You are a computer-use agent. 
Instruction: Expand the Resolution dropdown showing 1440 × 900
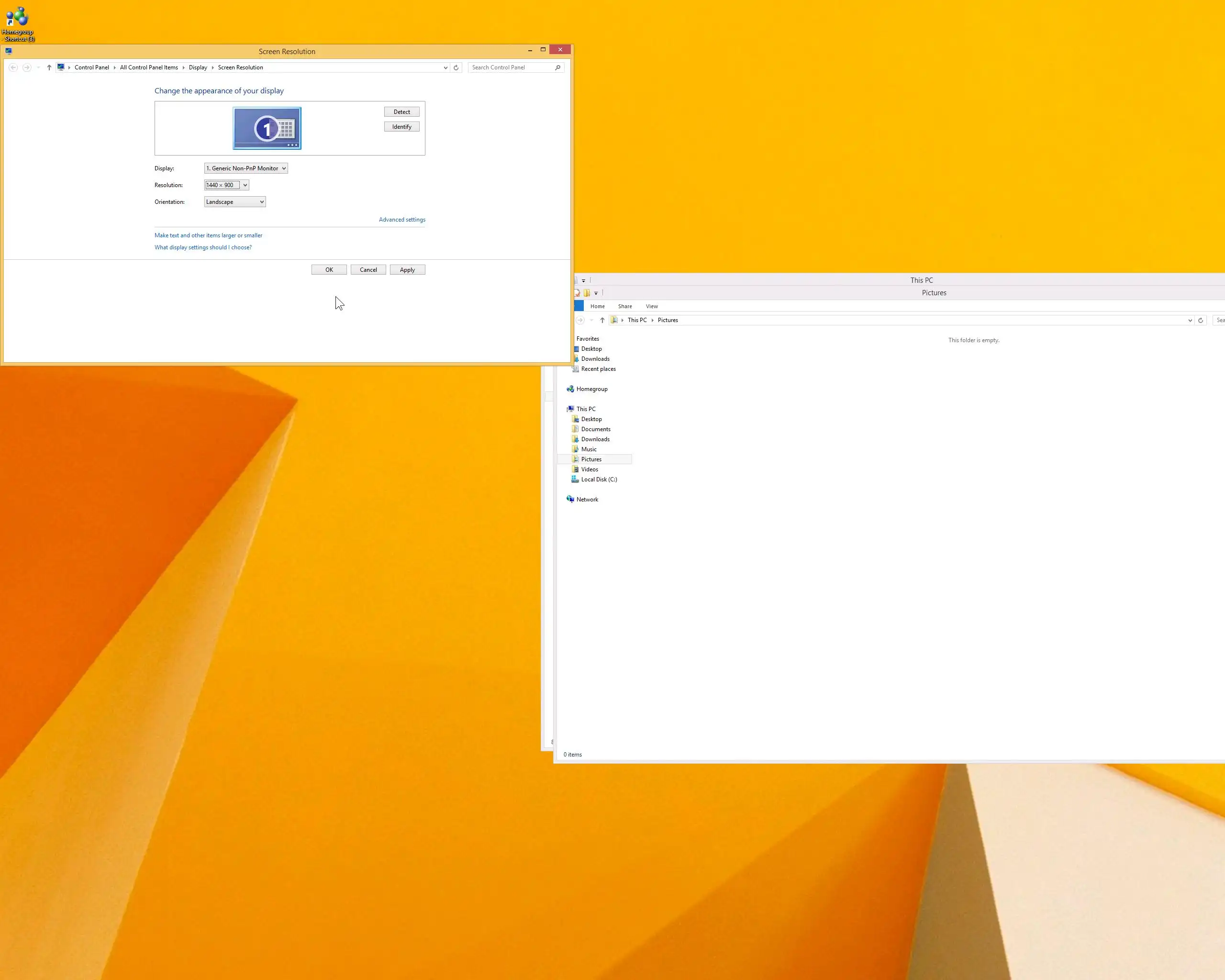coord(227,185)
